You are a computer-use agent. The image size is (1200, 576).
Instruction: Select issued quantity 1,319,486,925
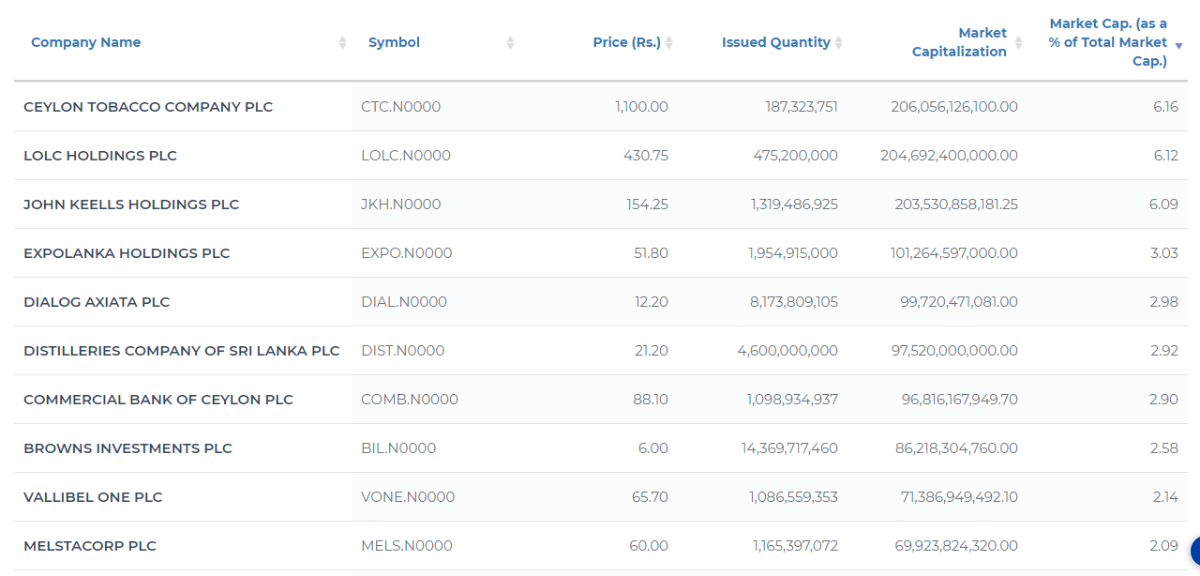tap(794, 204)
